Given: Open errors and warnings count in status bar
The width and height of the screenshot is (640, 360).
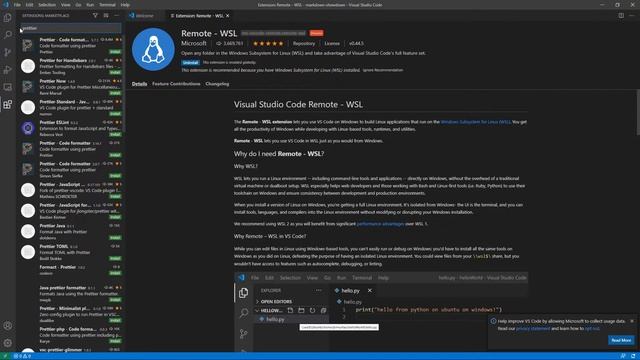Looking at the screenshot, I should click(x=22, y=356).
